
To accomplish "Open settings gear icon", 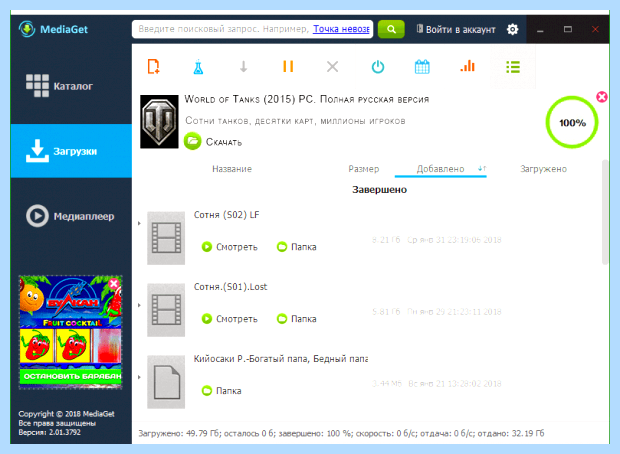I will 512,29.
